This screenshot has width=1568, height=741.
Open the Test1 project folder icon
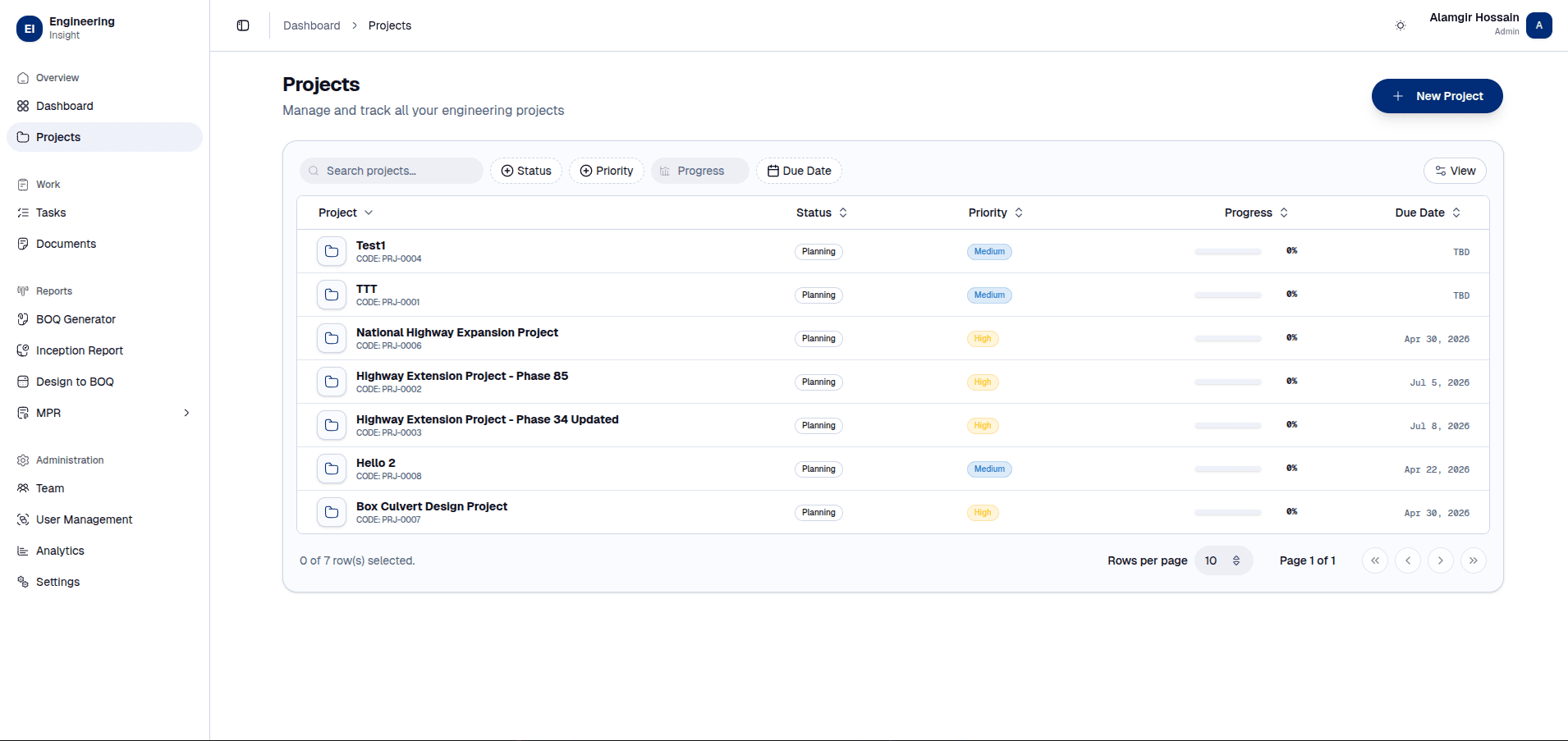(332, 251)
